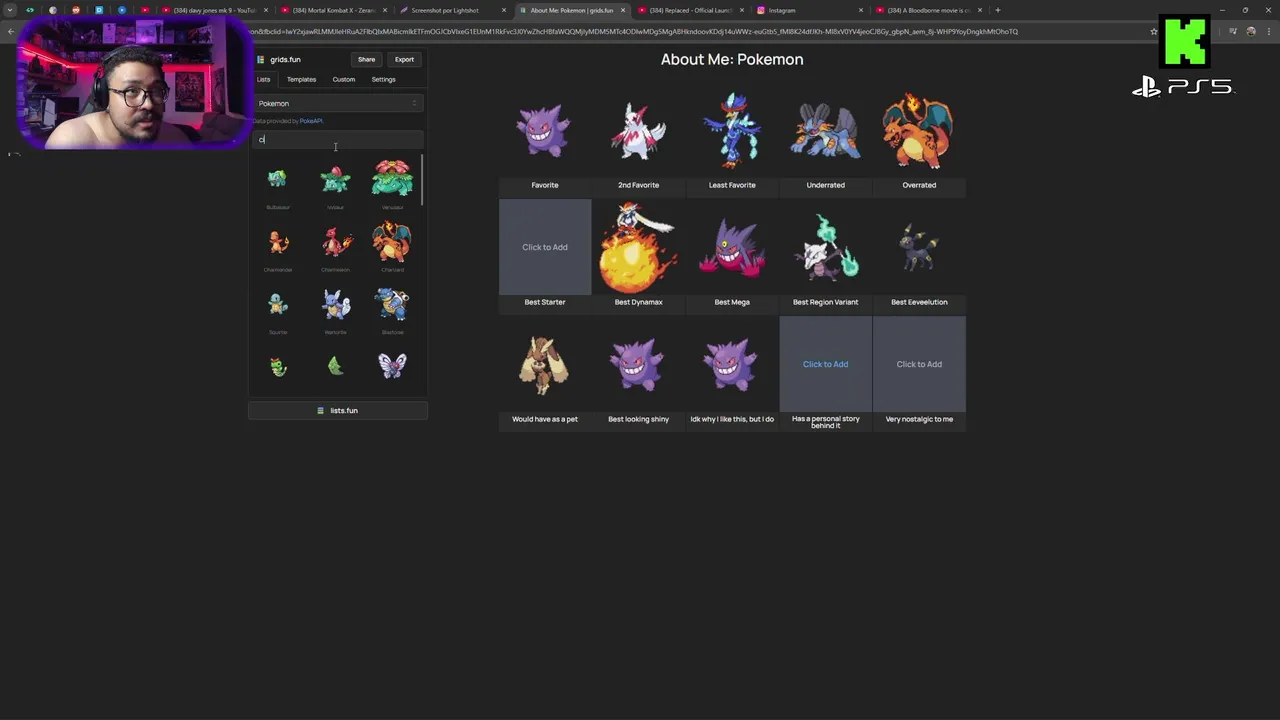This screenshot has width=1280, height=720.
Task: Click to Add in Best Starter cell
Action: click(545, 247)
